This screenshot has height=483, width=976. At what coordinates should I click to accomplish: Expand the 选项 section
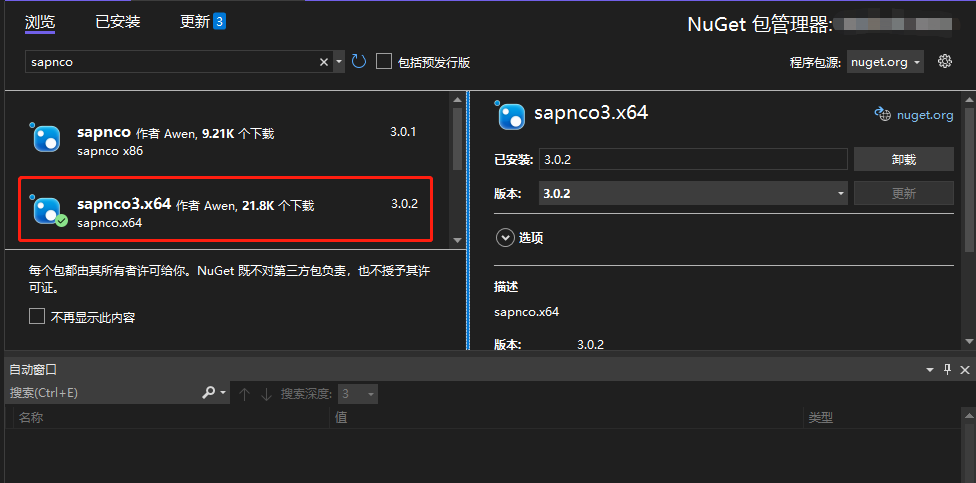pos(505,238)
